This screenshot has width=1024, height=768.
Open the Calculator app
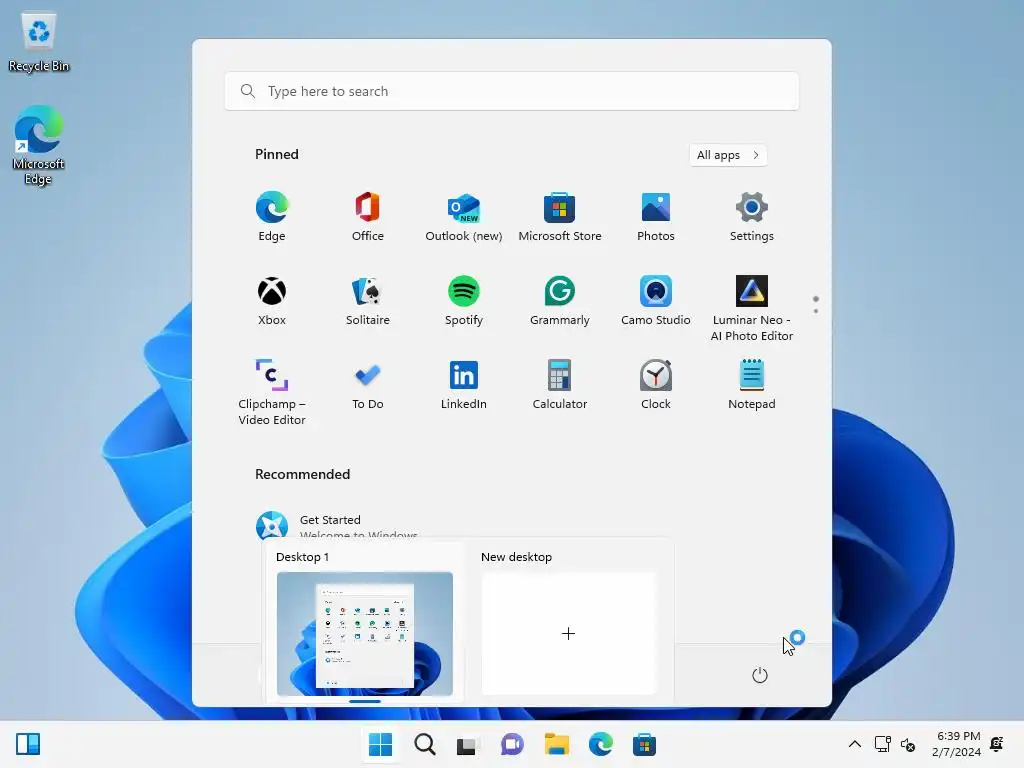560,385
